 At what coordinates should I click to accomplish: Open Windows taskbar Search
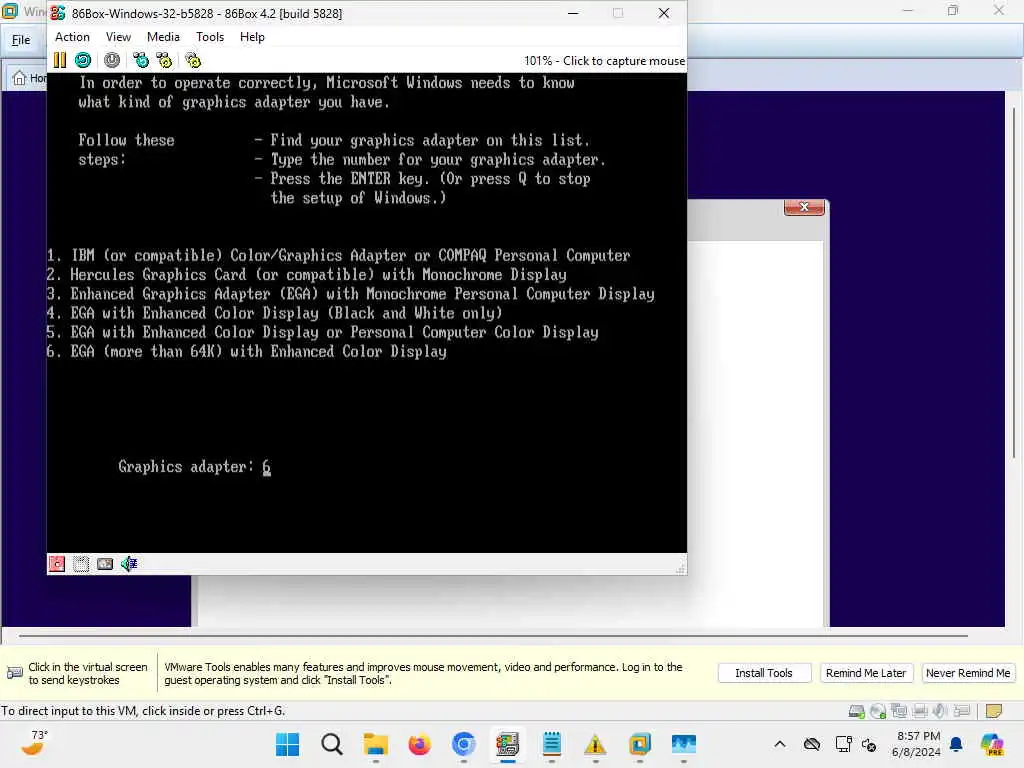click(332, 744)
